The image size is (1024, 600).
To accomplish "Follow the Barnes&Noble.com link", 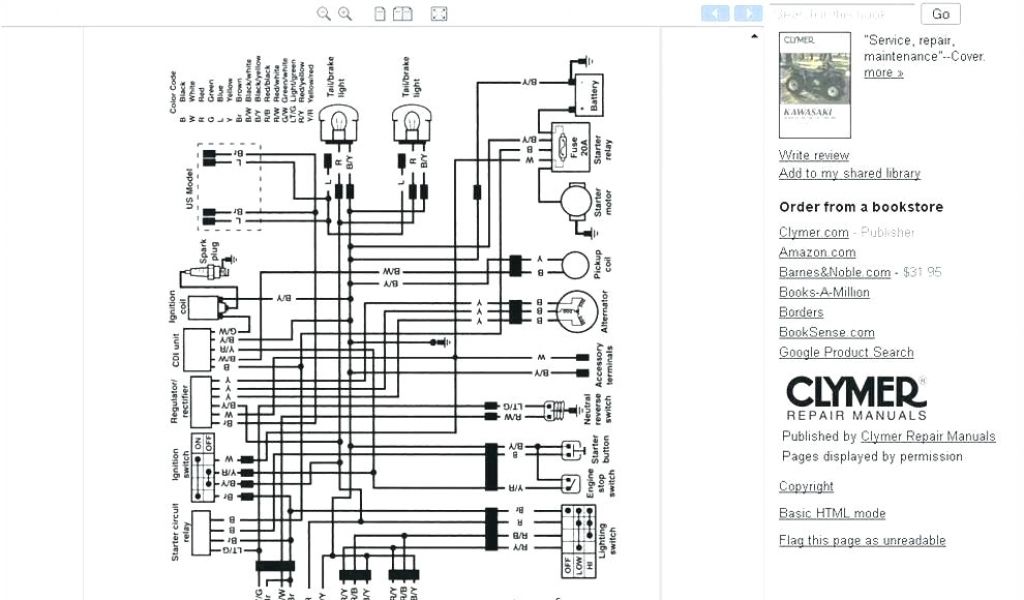I will click(834, 272).
